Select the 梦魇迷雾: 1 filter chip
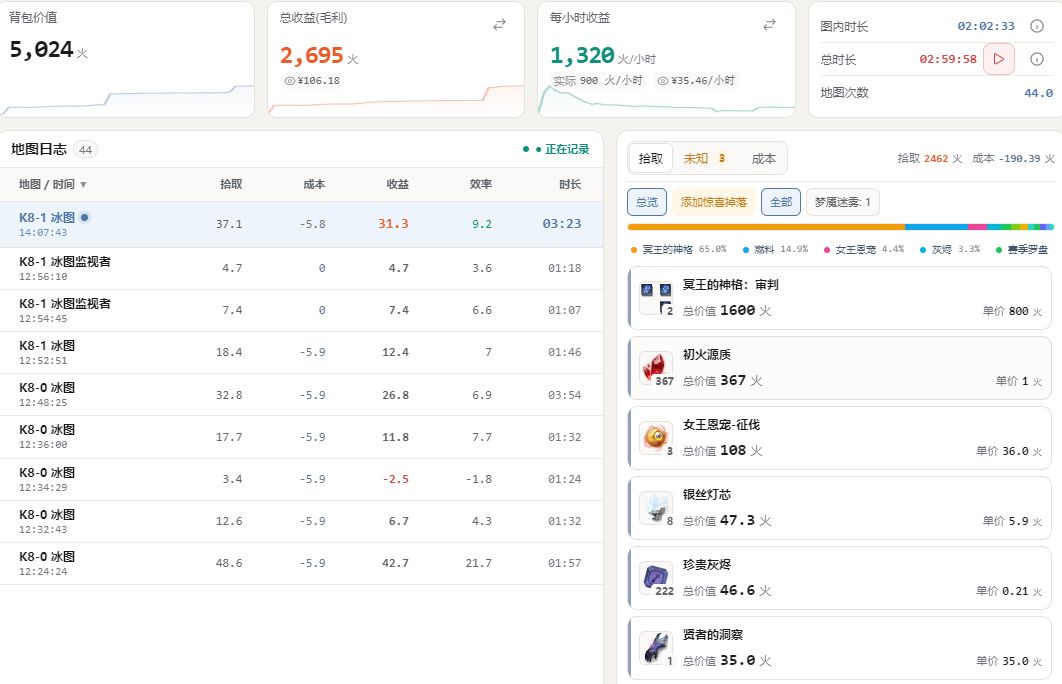 843,202
